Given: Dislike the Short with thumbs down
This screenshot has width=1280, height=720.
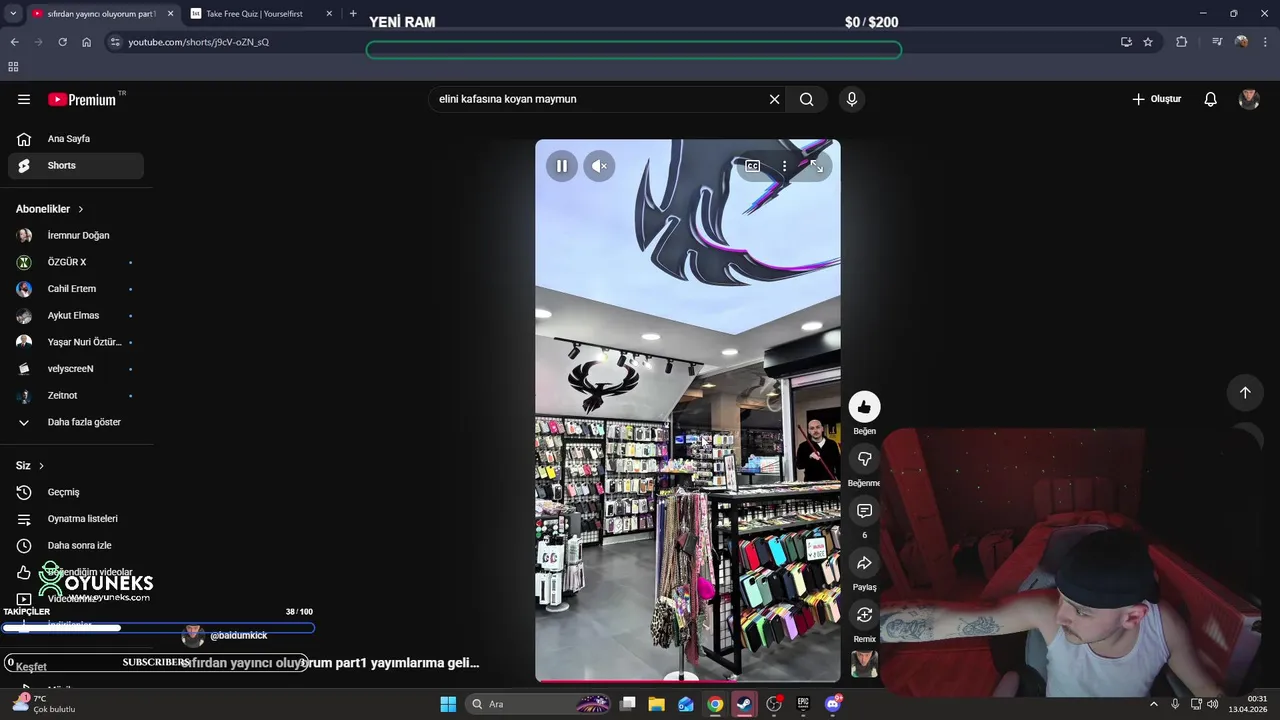Looking at the screenshot, I should (x=865, y=459).
